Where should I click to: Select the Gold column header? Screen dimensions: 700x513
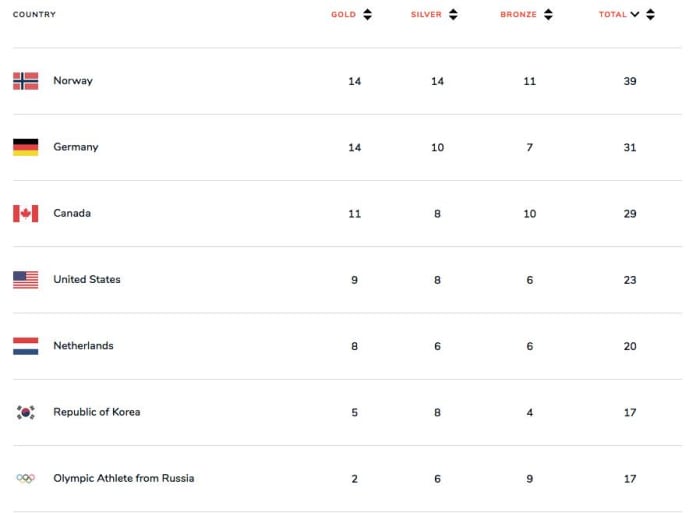pyautogui.click(x=343, y=15)
